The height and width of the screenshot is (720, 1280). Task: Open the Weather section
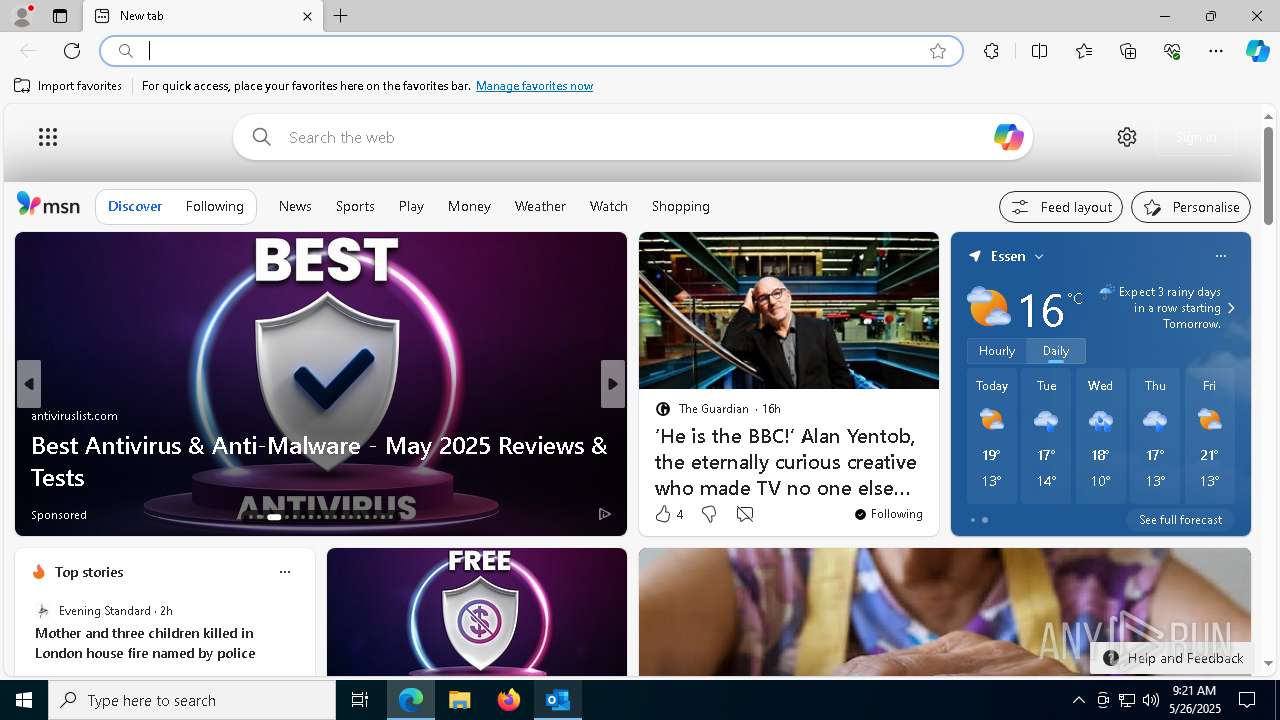coord(540,206)
